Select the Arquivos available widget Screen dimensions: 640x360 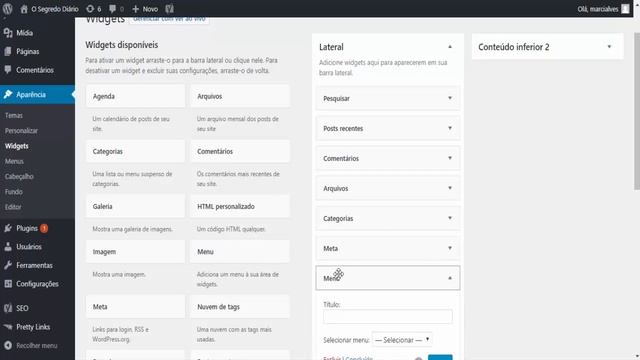(x=240, y=96)
